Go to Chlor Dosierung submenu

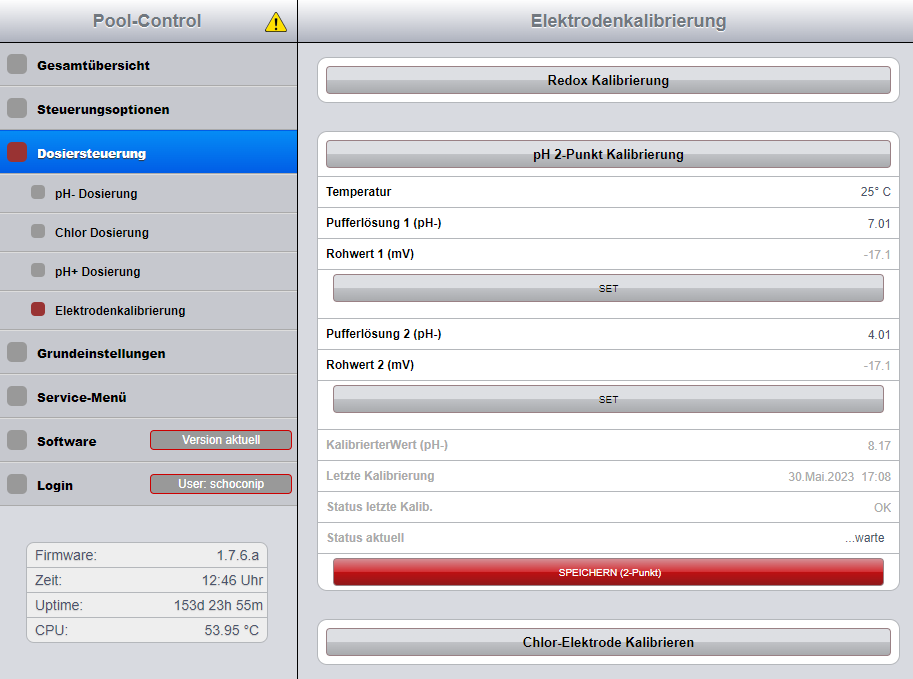(148, 232)
